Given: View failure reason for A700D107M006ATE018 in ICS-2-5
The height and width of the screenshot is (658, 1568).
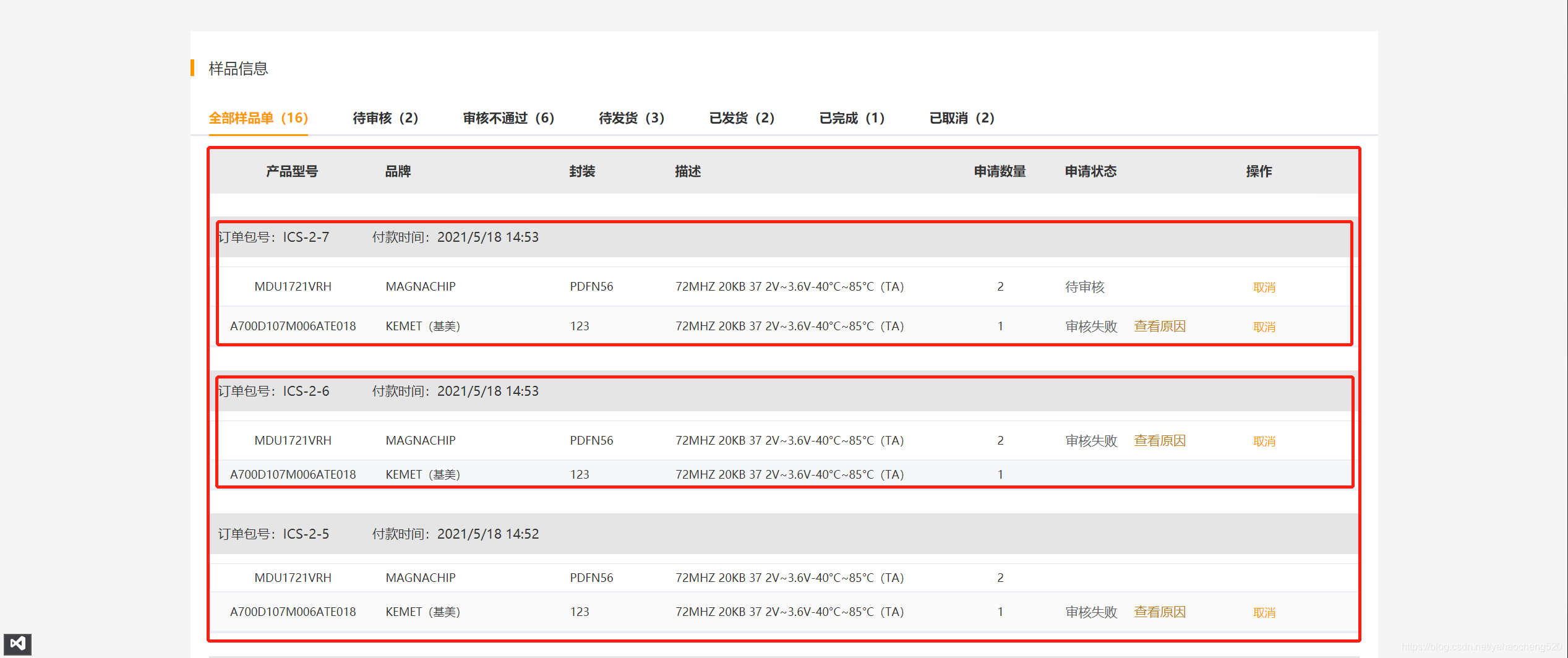Looking at the screenshot, I should pos(1160,612).
